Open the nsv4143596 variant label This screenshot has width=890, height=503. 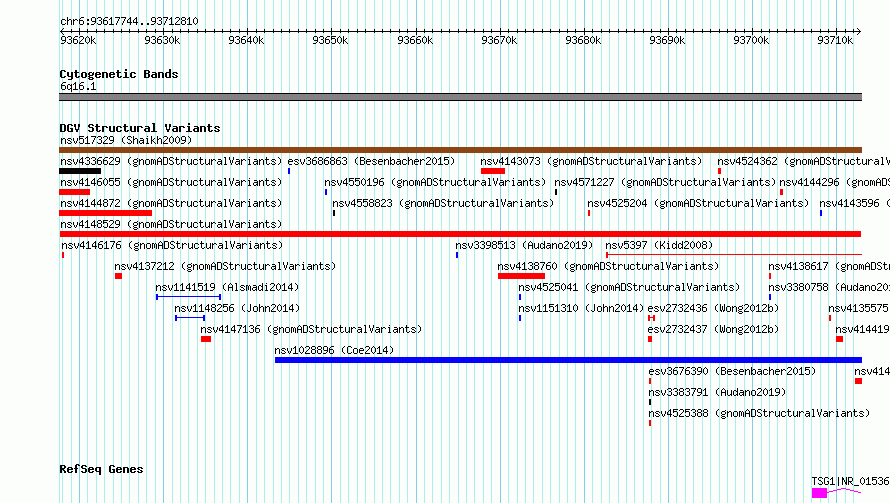click(x=854, y=203)
